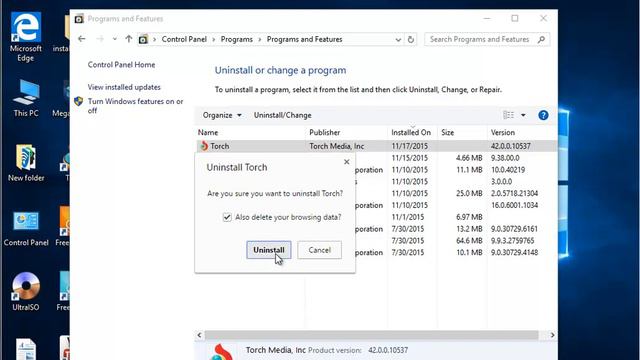This screenshot has height=360, width=640.
Task: Click Programs and Features title bar icon
Action: [x=79, y=19]
